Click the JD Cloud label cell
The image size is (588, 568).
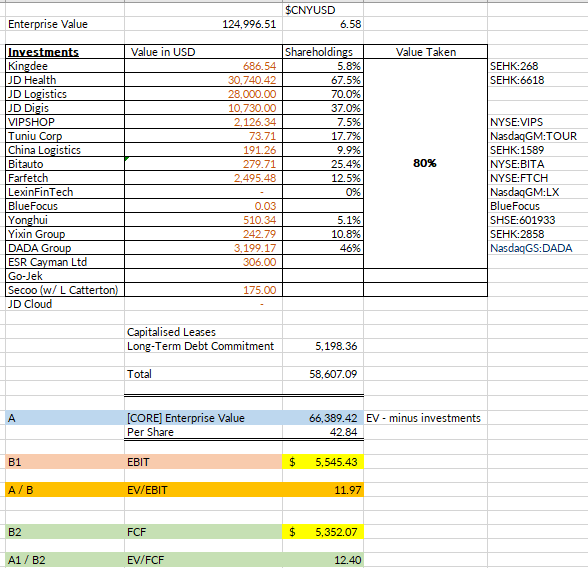(x=65, y=304)
